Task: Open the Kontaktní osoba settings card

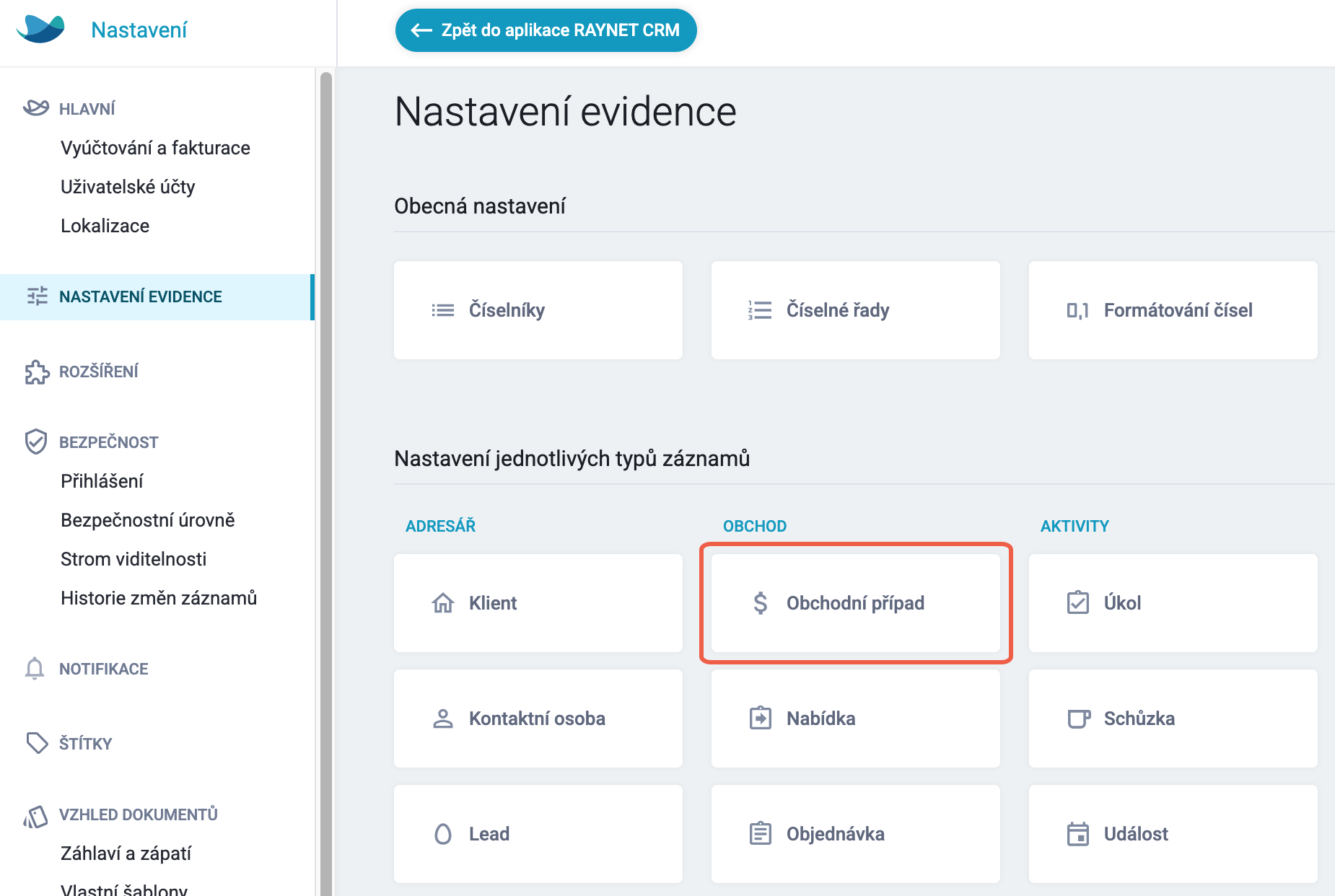Action: point(538,719)
